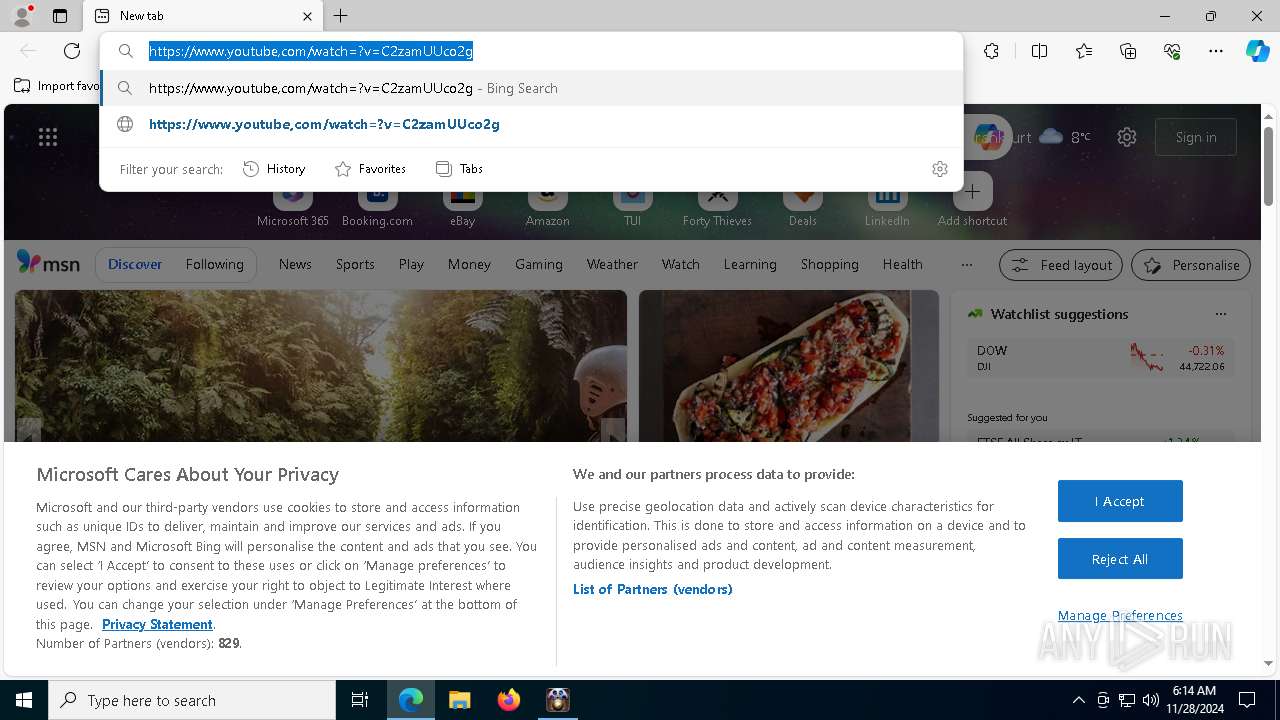Expand more msn categories ellipsis
This screenshot has height=720, width=1280.
pos(966,264)
